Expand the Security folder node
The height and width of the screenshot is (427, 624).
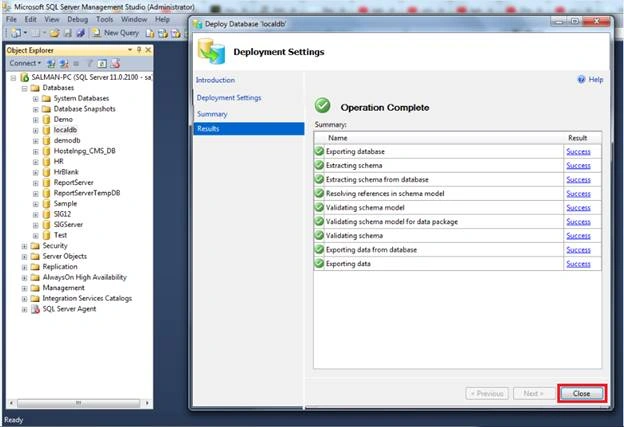point(24,246)
